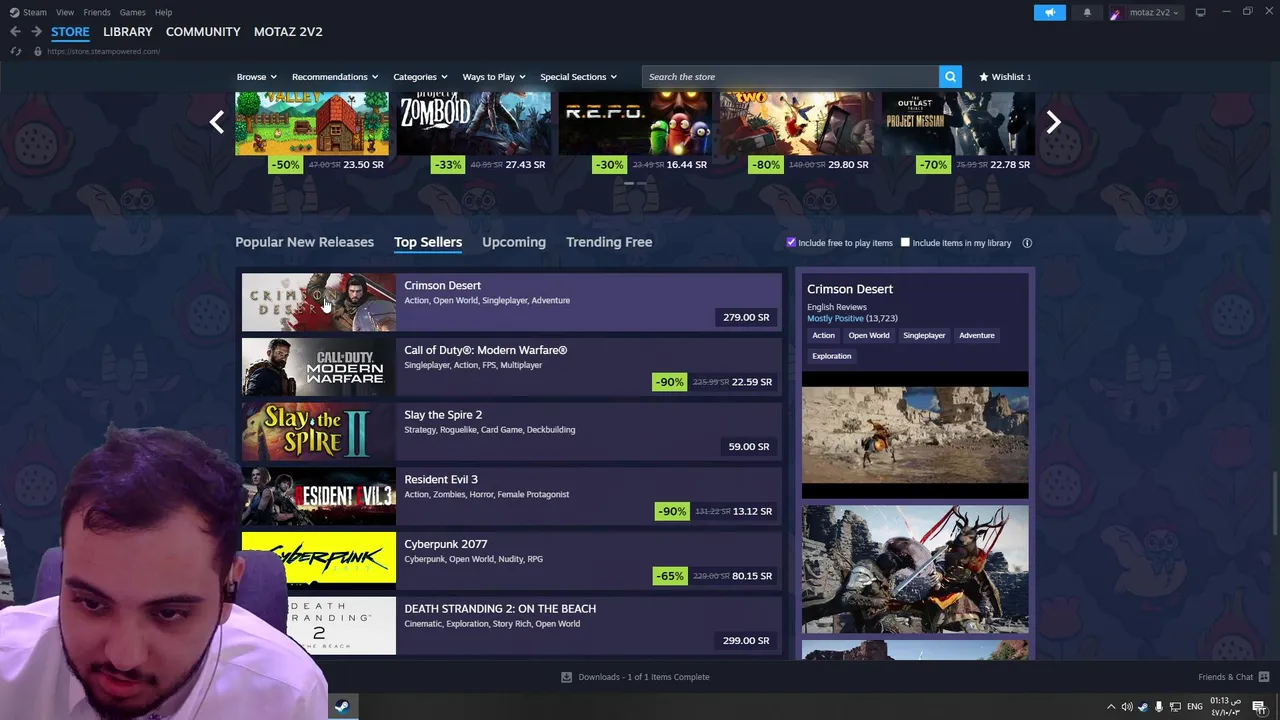Viewport: 1280px width, 720px height.
Task: Open Project Zomboid carousel thumbnail
Action: click(474, 123)
